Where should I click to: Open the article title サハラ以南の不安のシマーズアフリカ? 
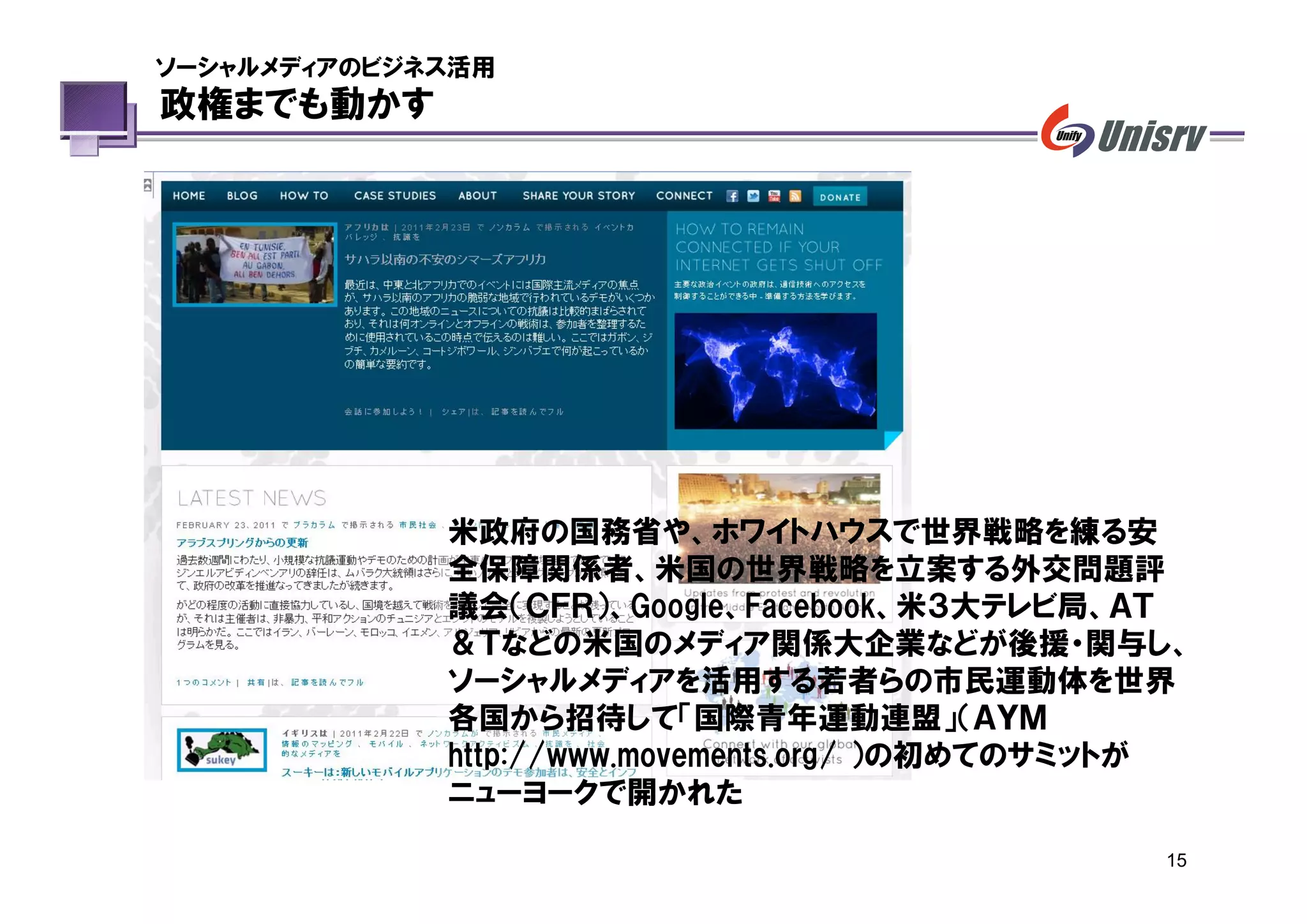click(445, 259)
